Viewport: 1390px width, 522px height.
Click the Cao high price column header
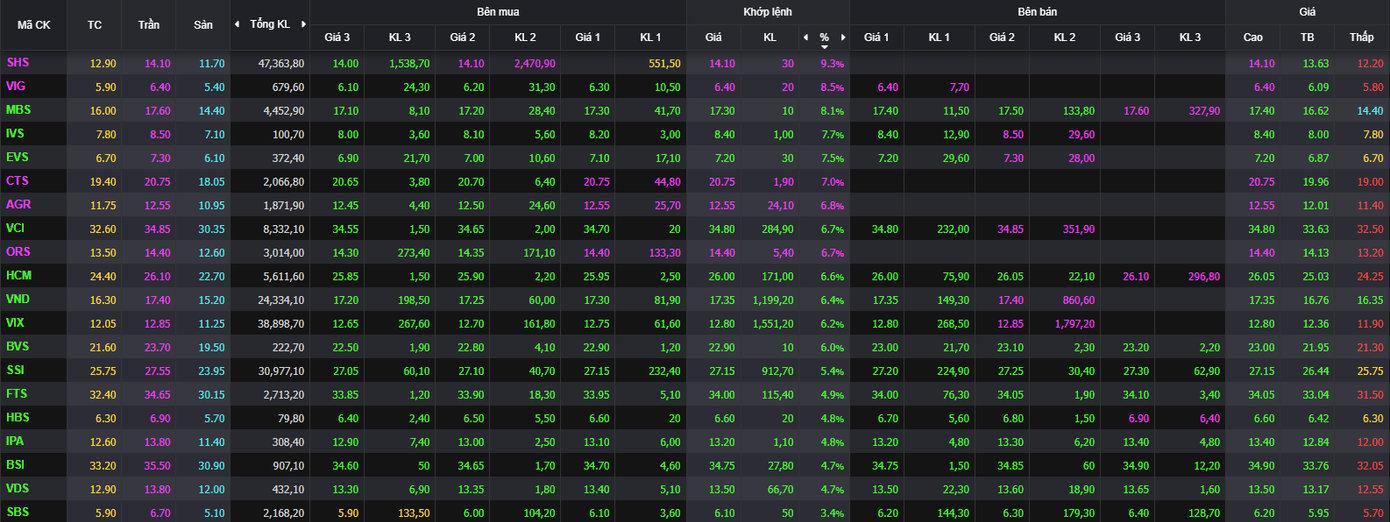point(1253,38)
